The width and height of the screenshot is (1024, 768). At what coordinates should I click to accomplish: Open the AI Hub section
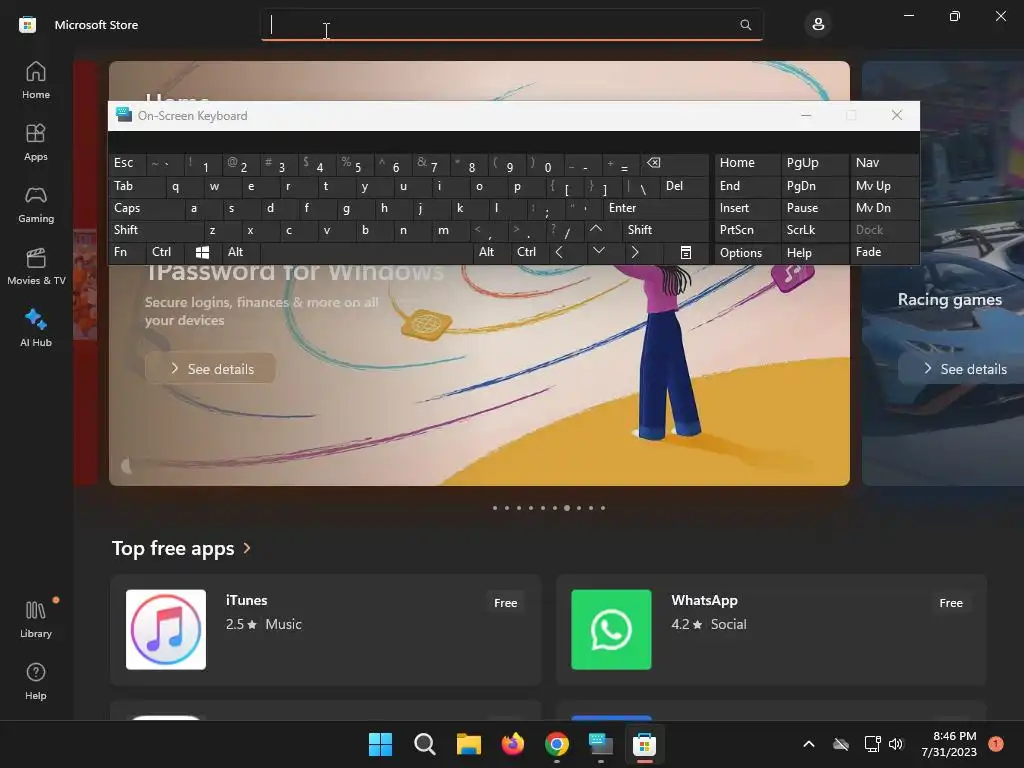pyautogui.click(x=36, y=328)
